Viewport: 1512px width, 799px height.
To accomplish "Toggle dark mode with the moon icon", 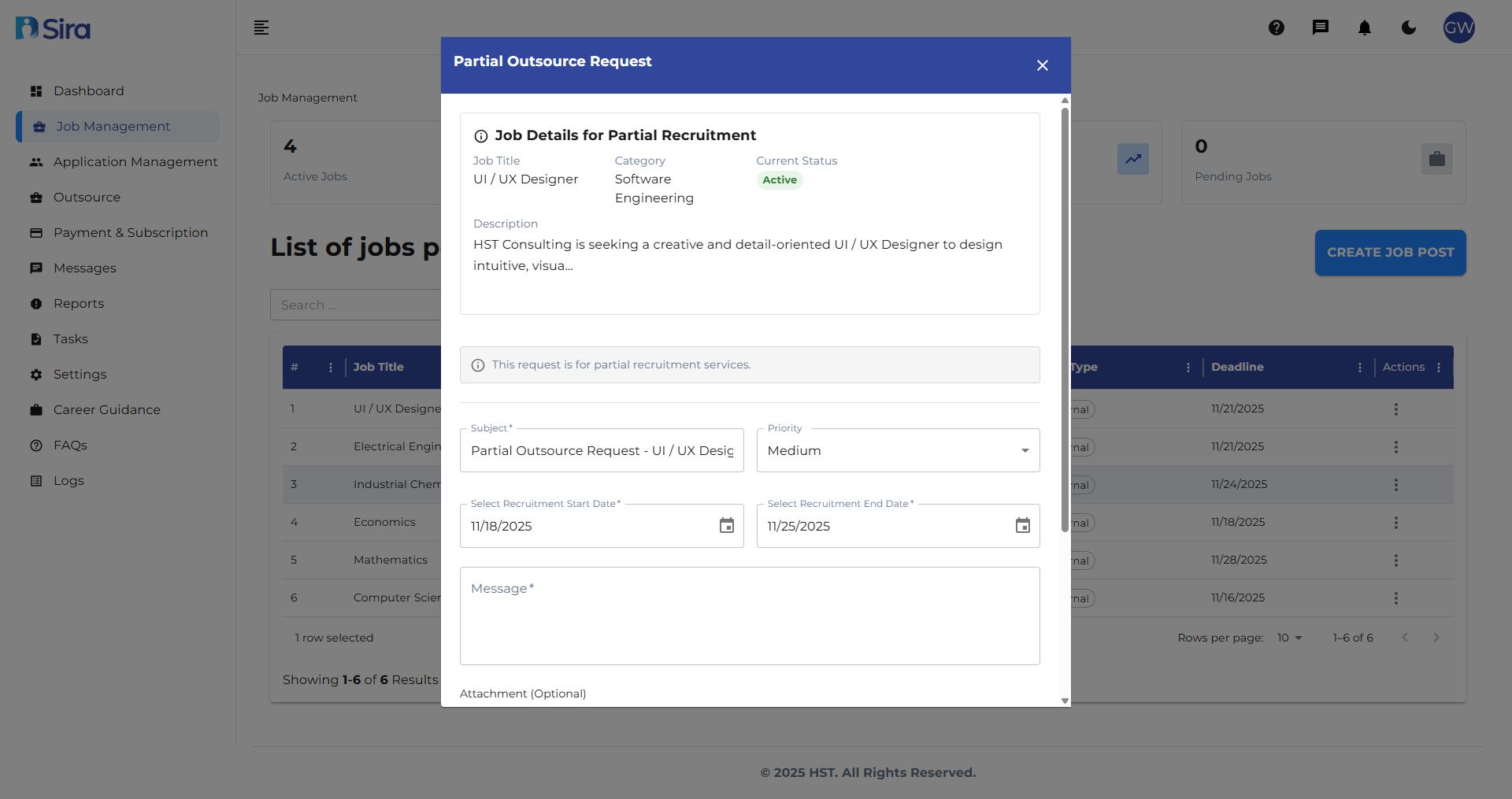I will pos(1409,28).
